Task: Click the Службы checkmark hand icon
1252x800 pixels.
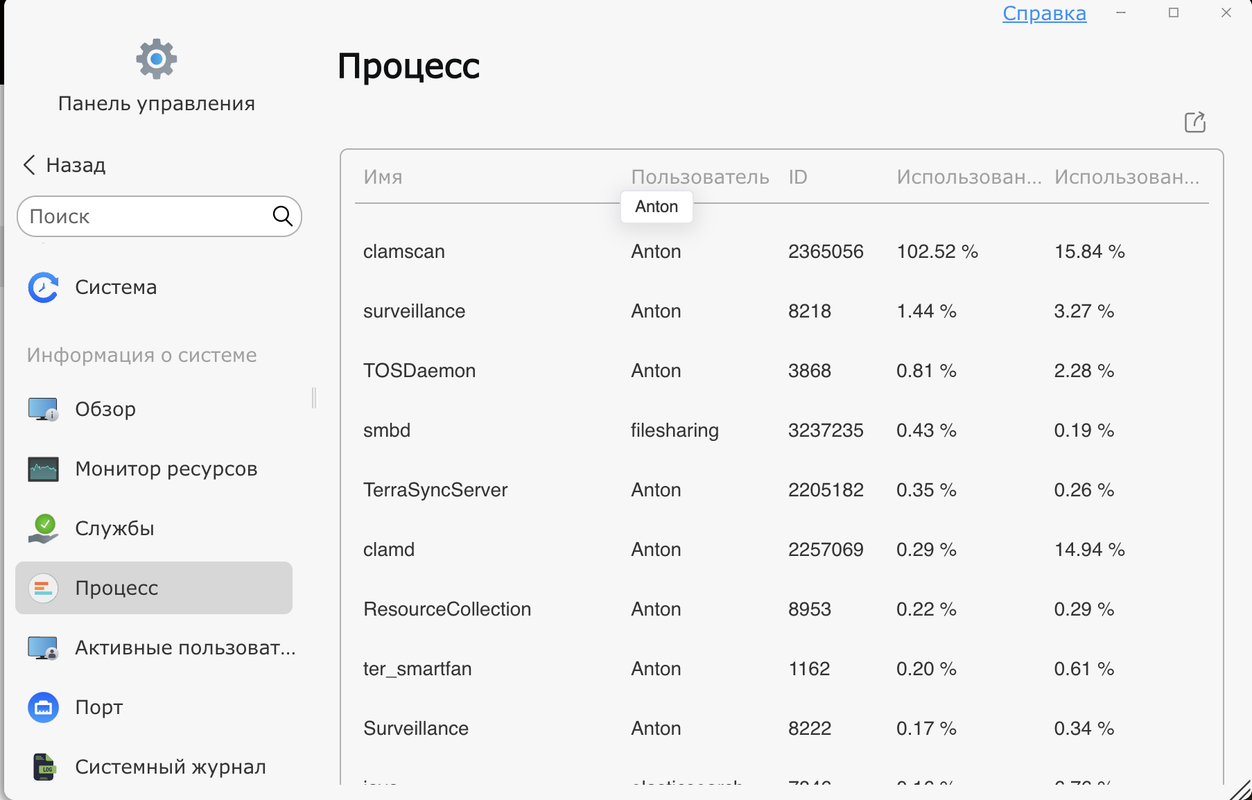Action: pos(43,528)
